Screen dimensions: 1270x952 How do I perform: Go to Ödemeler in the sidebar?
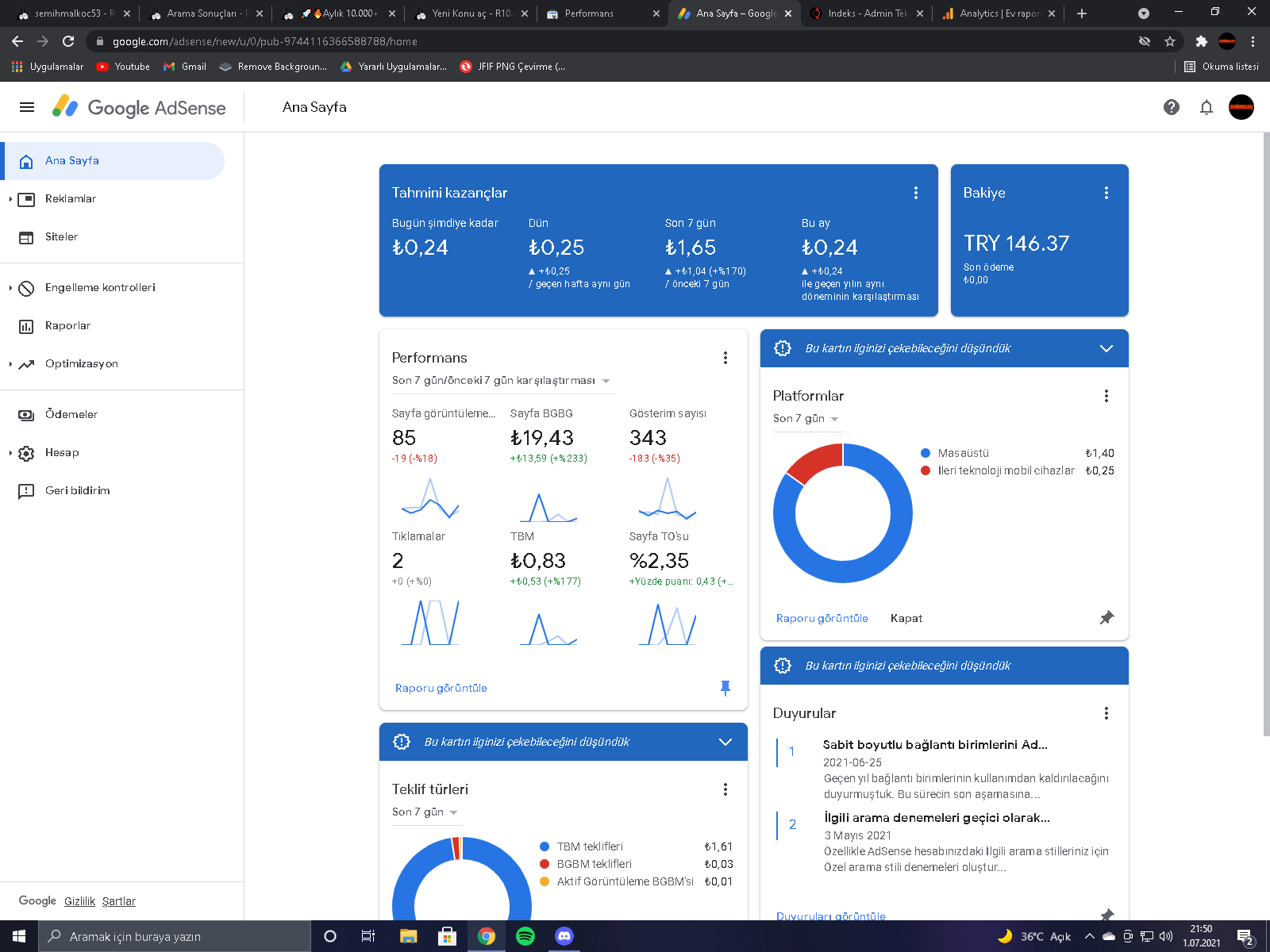71,415
